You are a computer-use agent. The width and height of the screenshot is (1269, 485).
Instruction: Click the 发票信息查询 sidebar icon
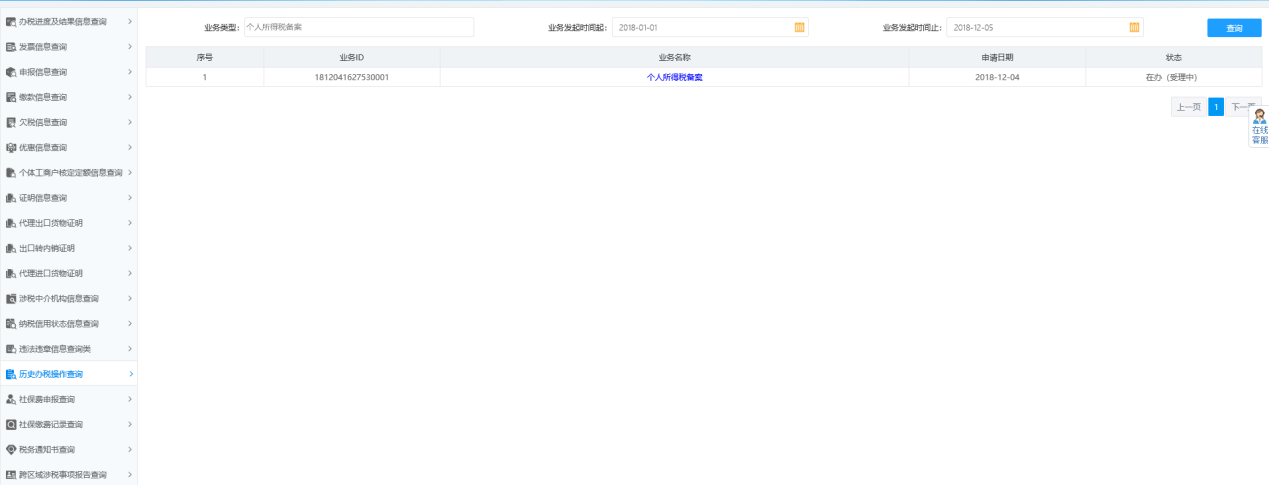pyautogui.click(x=11, y=47)
